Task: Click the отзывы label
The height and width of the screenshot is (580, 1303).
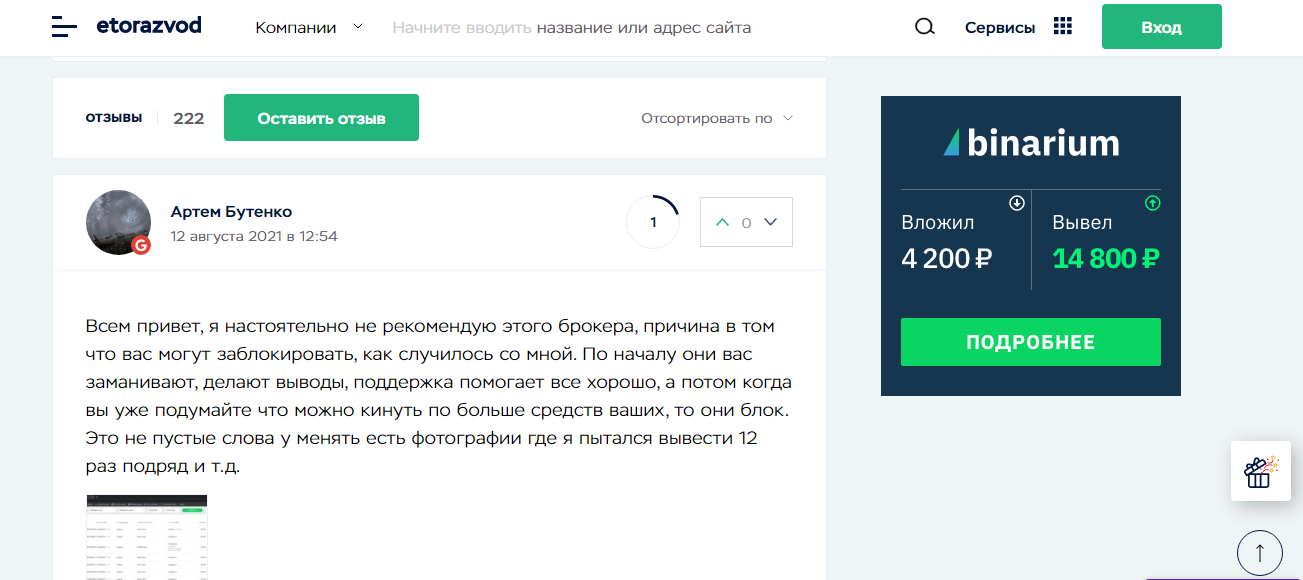Action: 114,117
